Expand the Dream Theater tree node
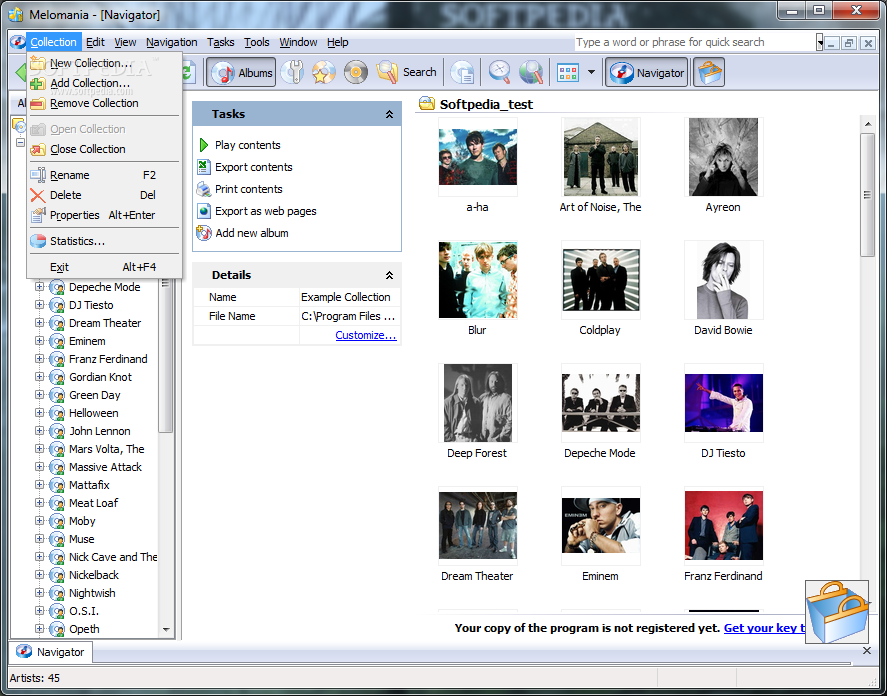The height and width of the screenshot is (696, 887). tap(39, 323)
